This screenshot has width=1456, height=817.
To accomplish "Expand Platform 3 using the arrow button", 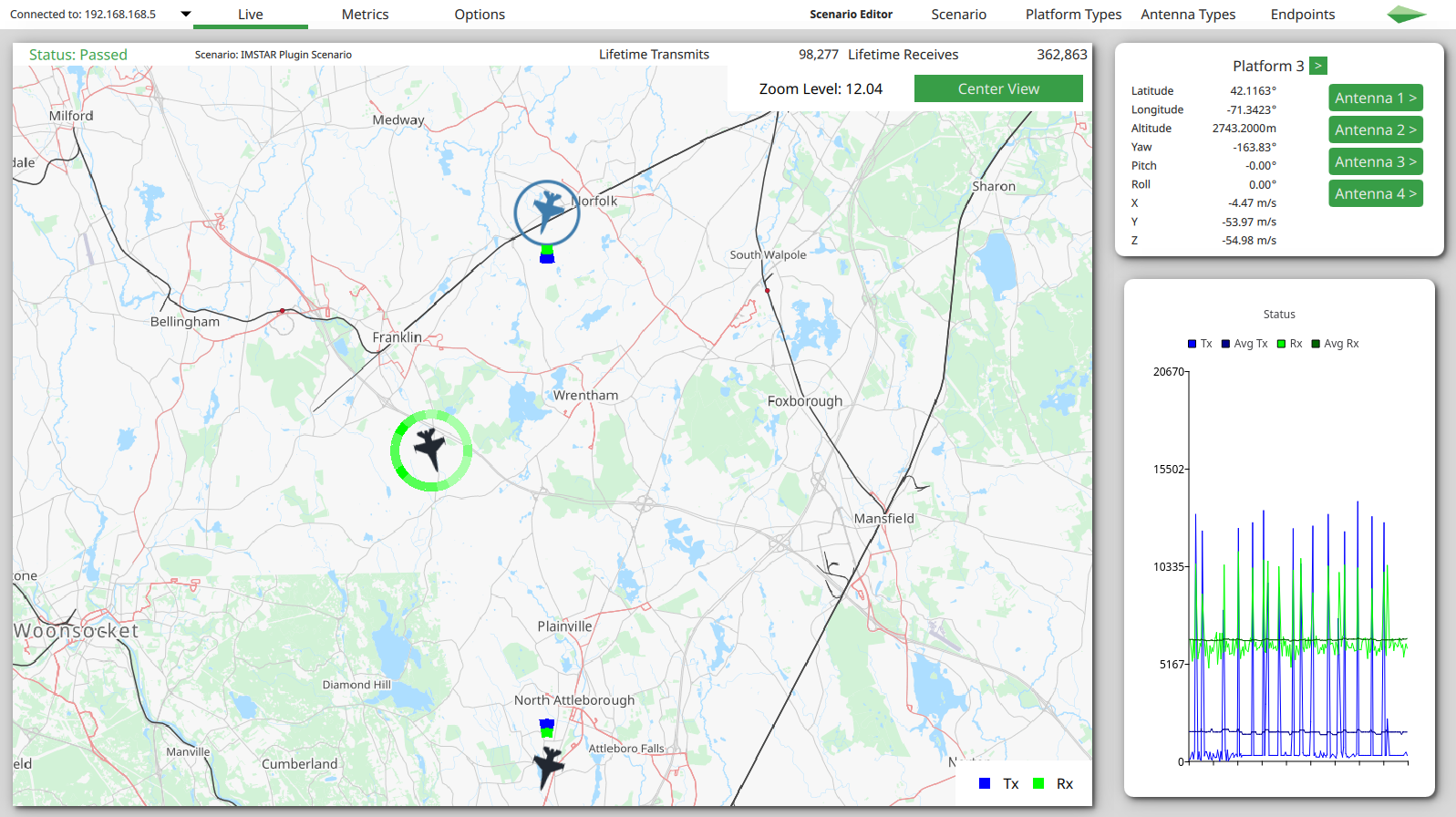I will pos(1317,66).
